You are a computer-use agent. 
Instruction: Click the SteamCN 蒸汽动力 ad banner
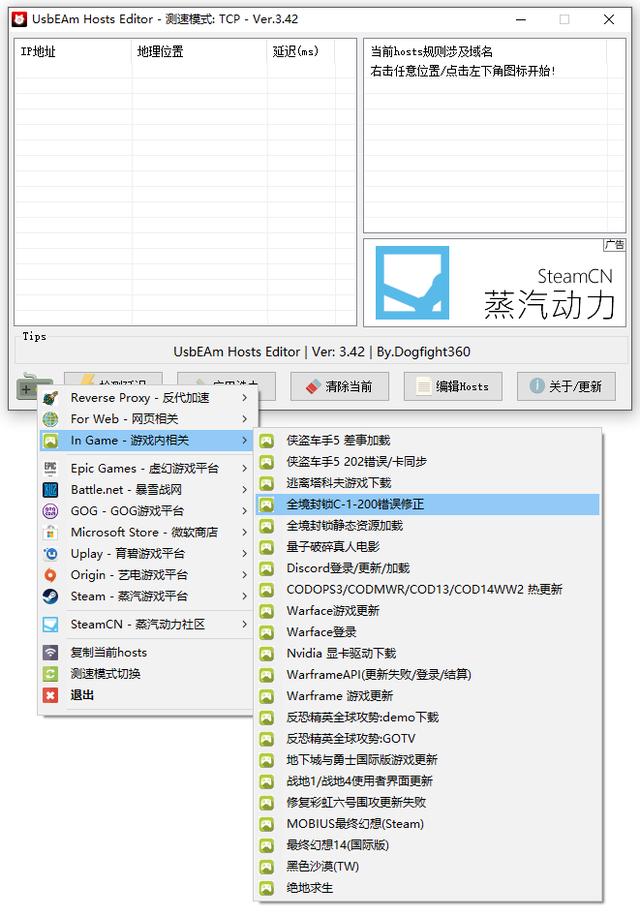pos(494,282)
